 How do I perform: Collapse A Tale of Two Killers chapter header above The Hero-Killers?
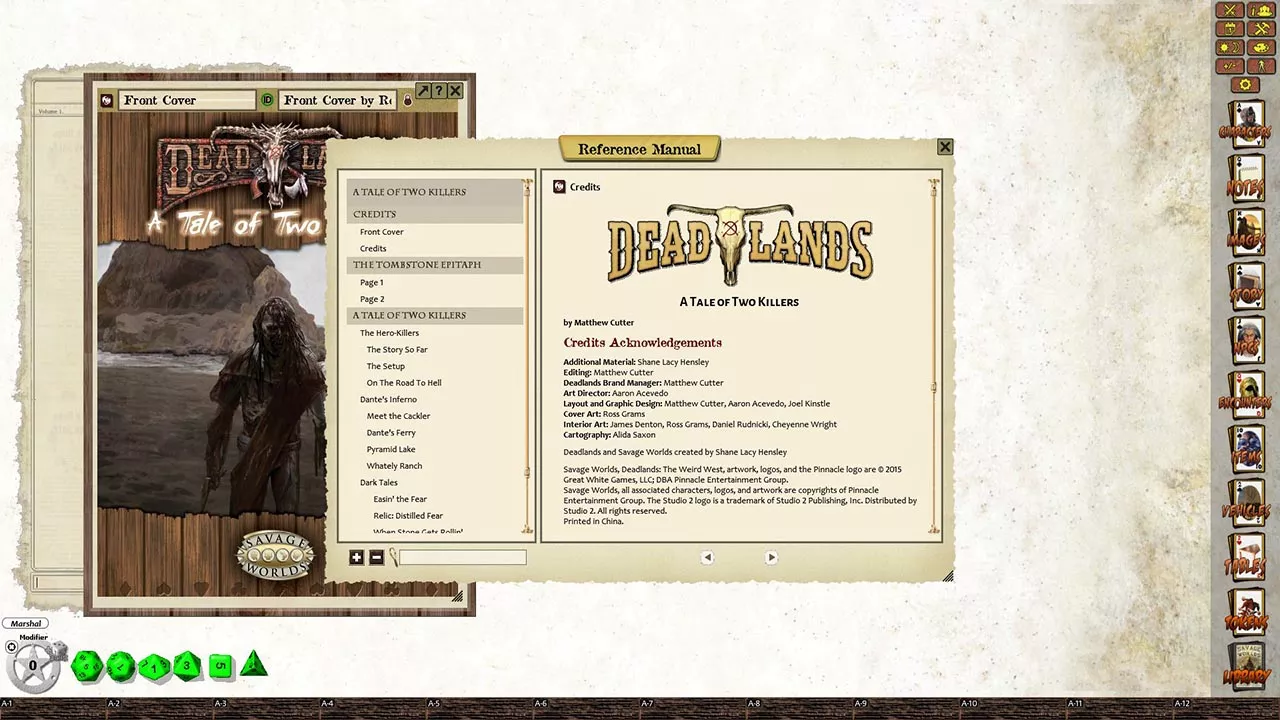(x=434, y=315)
